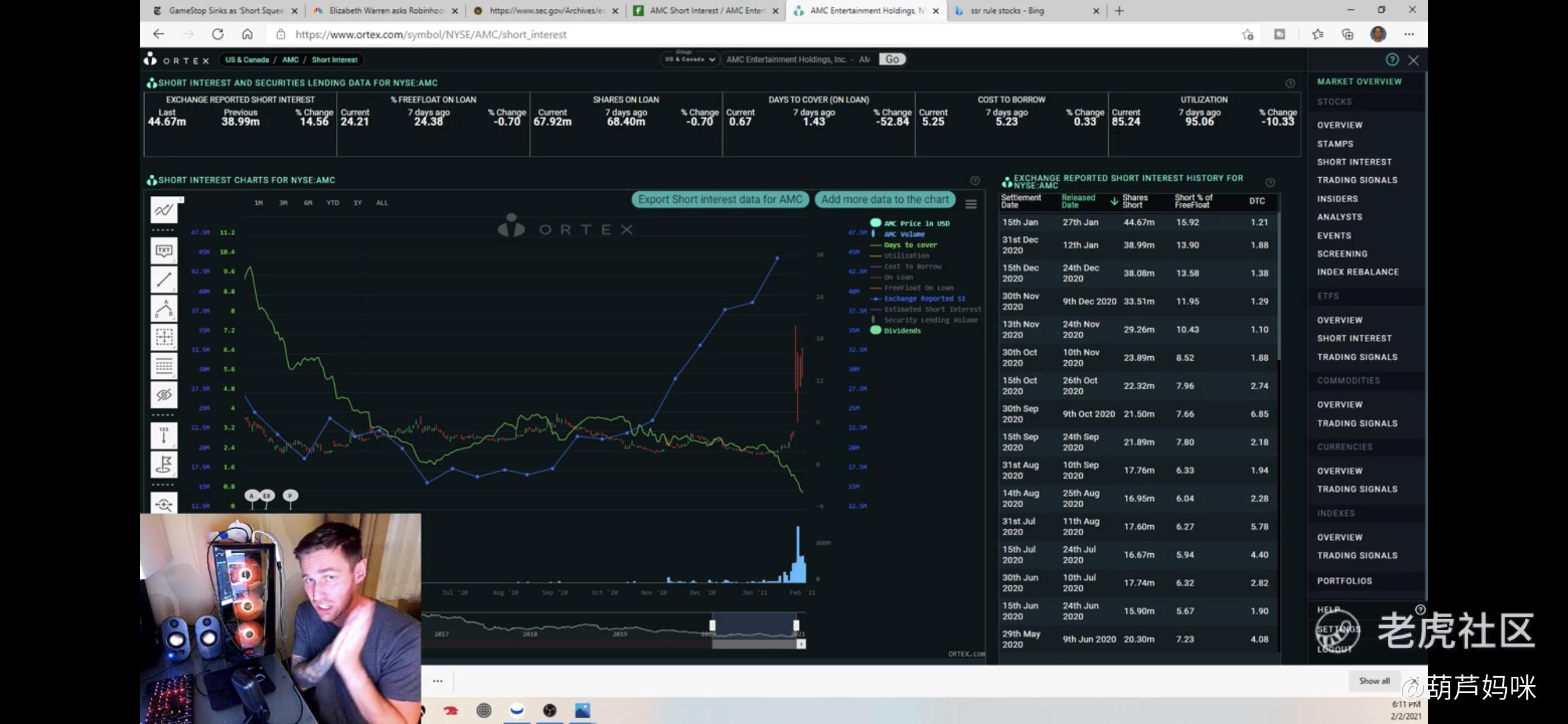Select the line drawing tool
Image resolution: width=1568 pixels, height=724 pixels.
(x=164, y=279)
